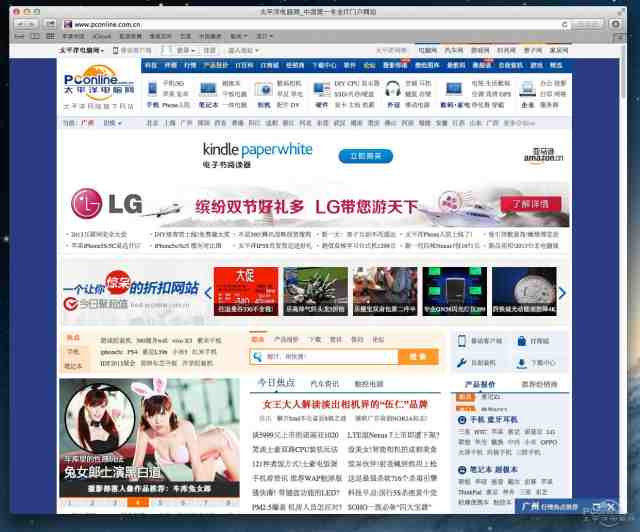
Task: Click the LG logo in the banner
Action: tap(107, 203)
